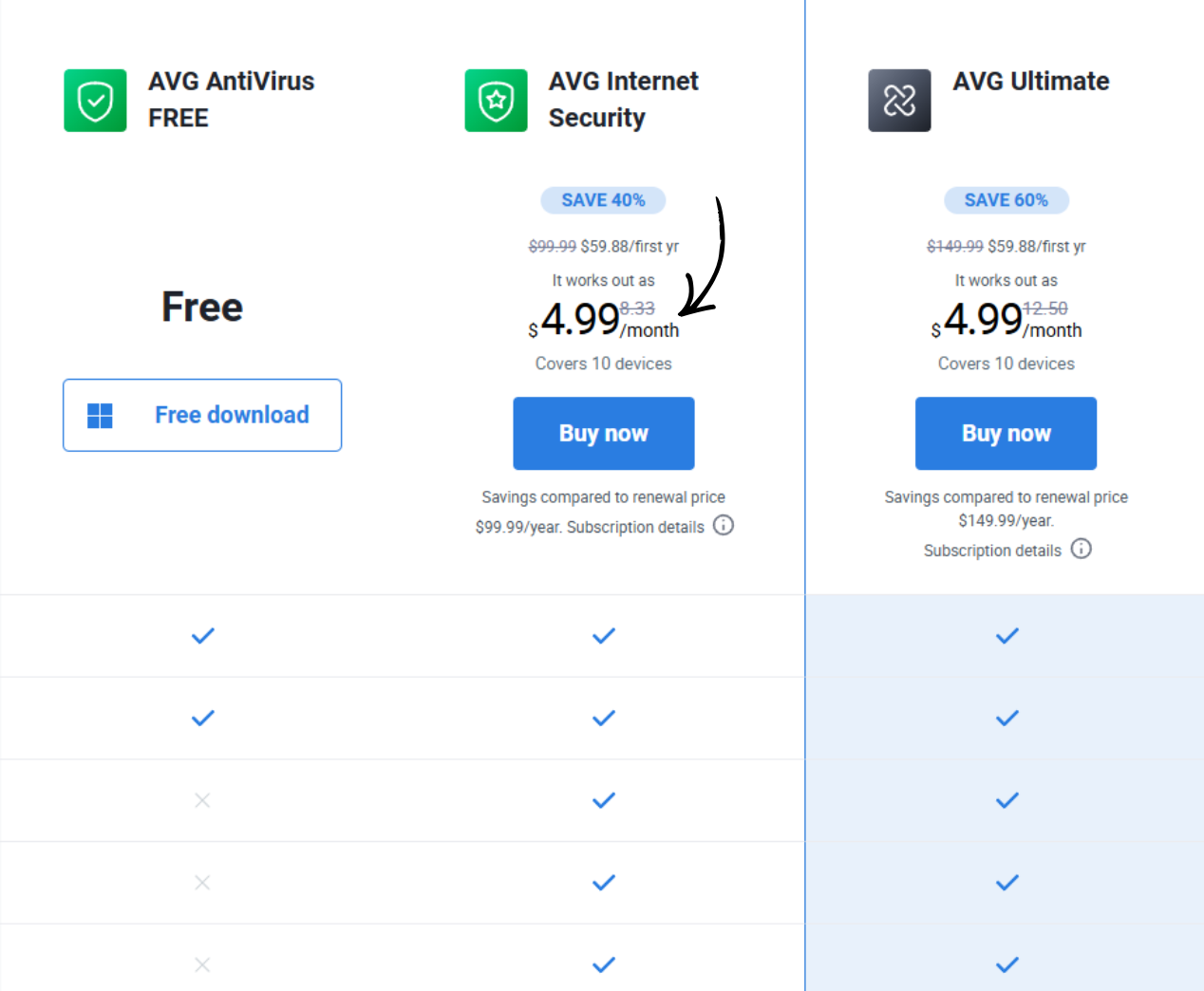Image resolution: width=1204 pixels, height=991 pixels.
Task: Click the info circle under AVG Ultimate pricing
Action: click(1081, 549)
